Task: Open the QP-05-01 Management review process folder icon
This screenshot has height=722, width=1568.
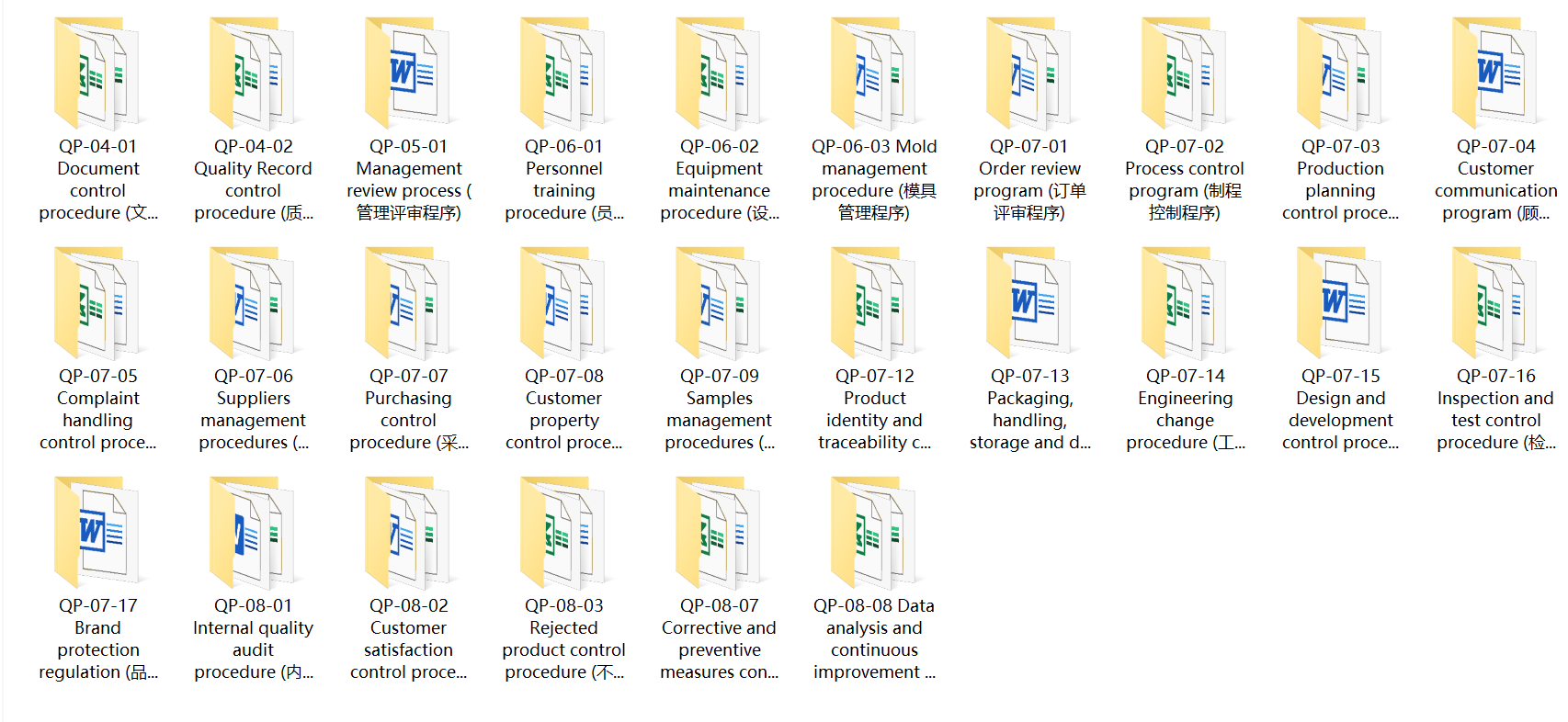Action: coord(408,73)
